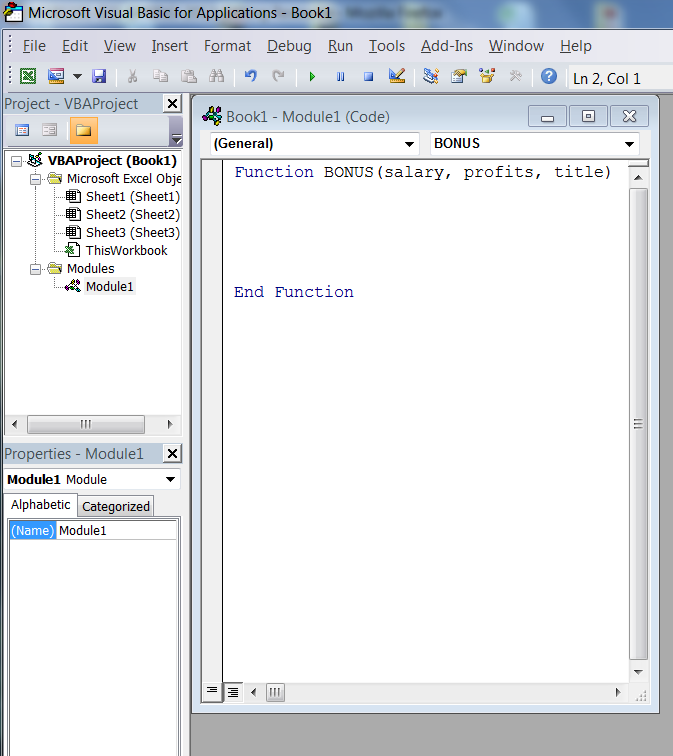Click the Find binoculars icon
Screen dimensions: 673x756
pyautogui.click(x=216, y=76)
